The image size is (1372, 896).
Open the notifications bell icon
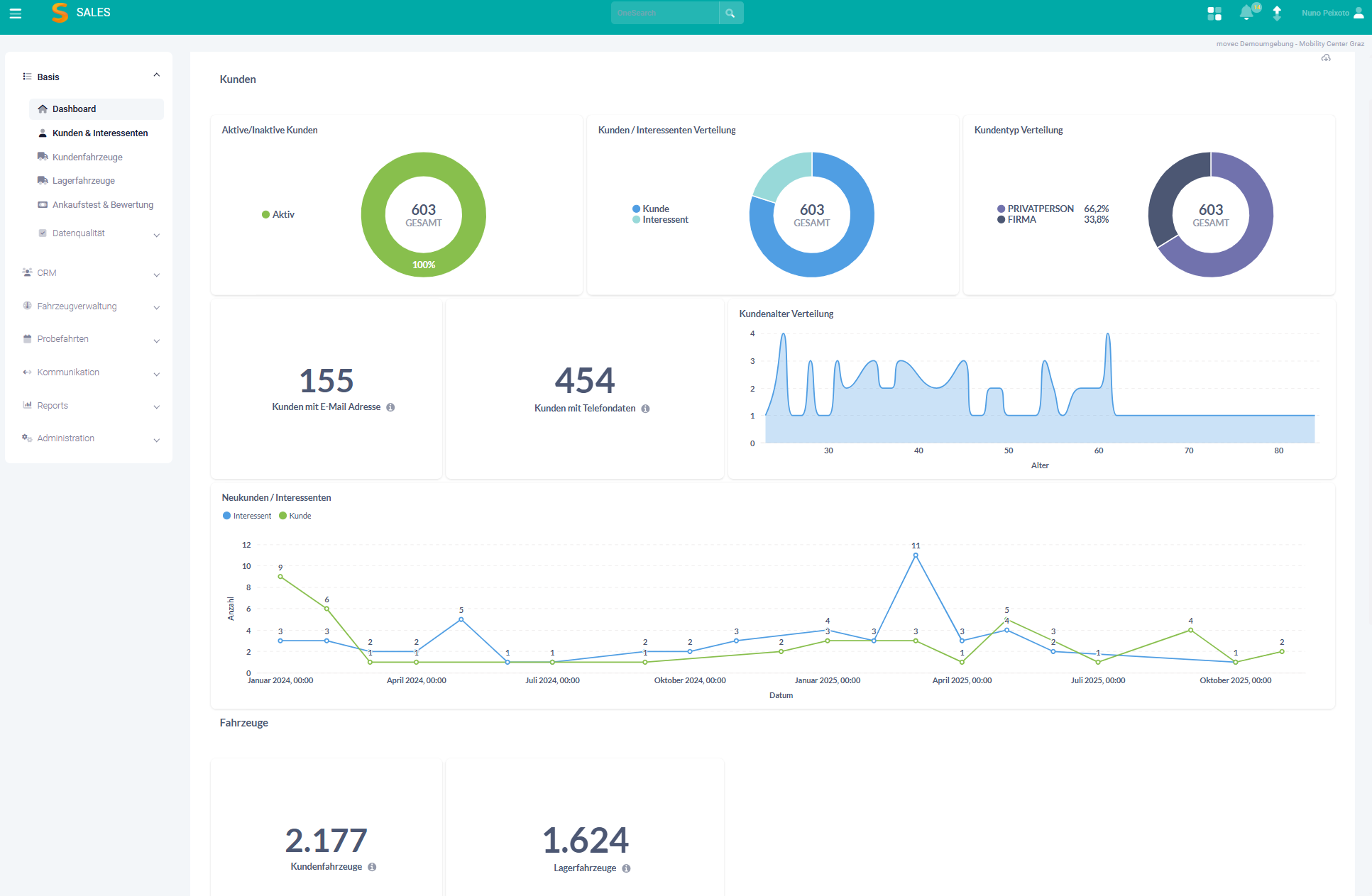point(1246,13)
